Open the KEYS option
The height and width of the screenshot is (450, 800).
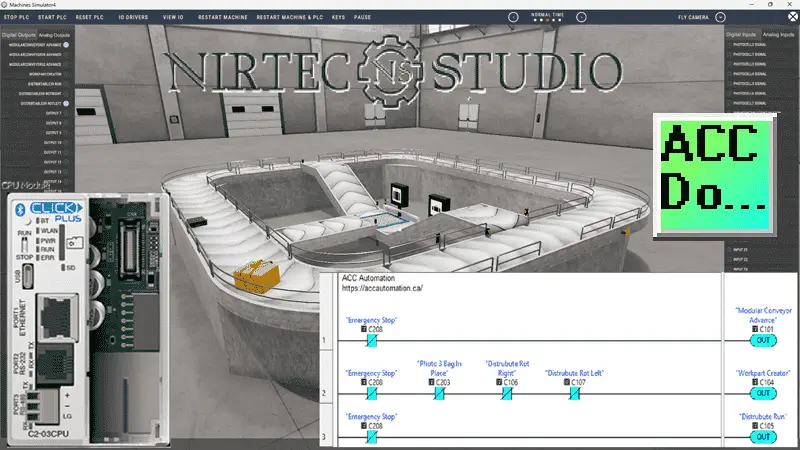tap(338, 17)
